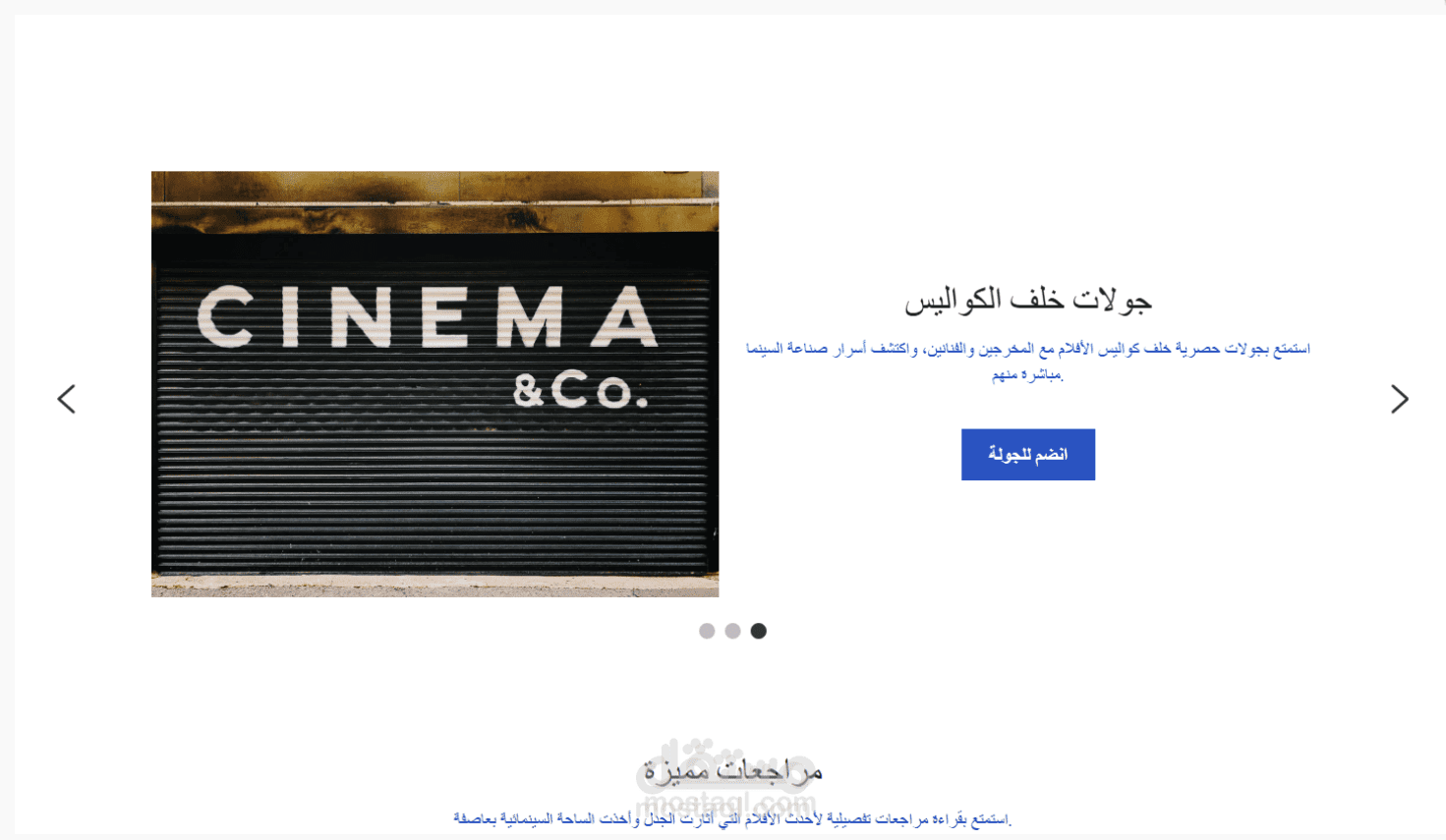Click the wooden beam atop the photo

pos(434,201)
